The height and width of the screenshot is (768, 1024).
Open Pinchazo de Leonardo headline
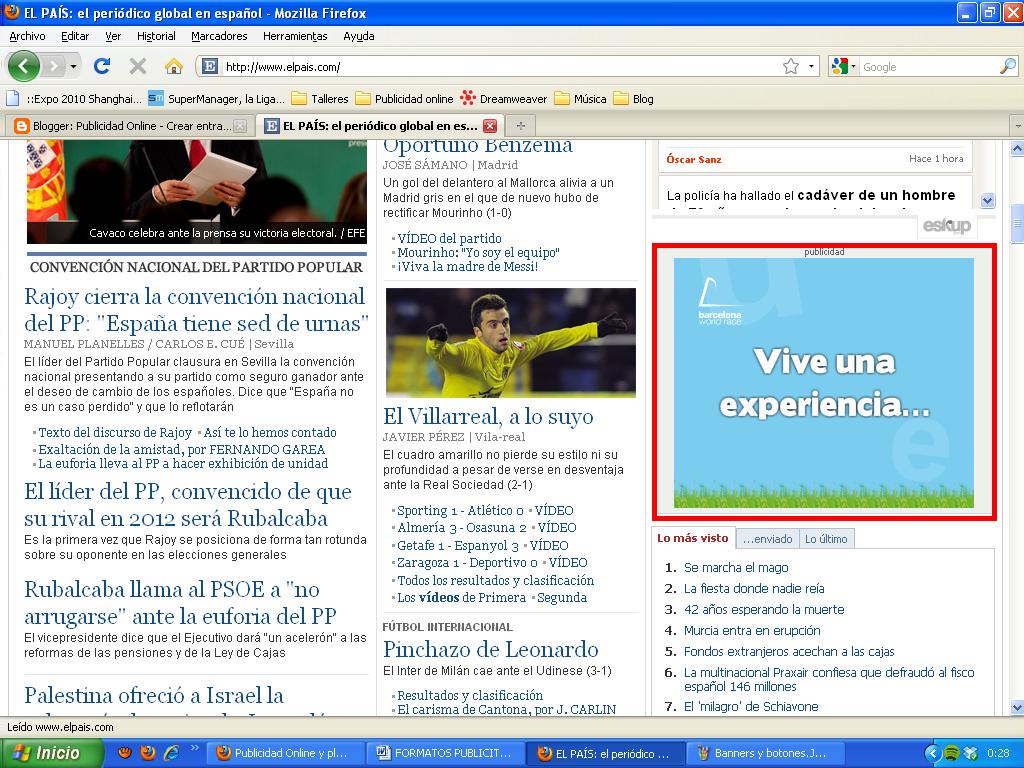tap(490, 649)
